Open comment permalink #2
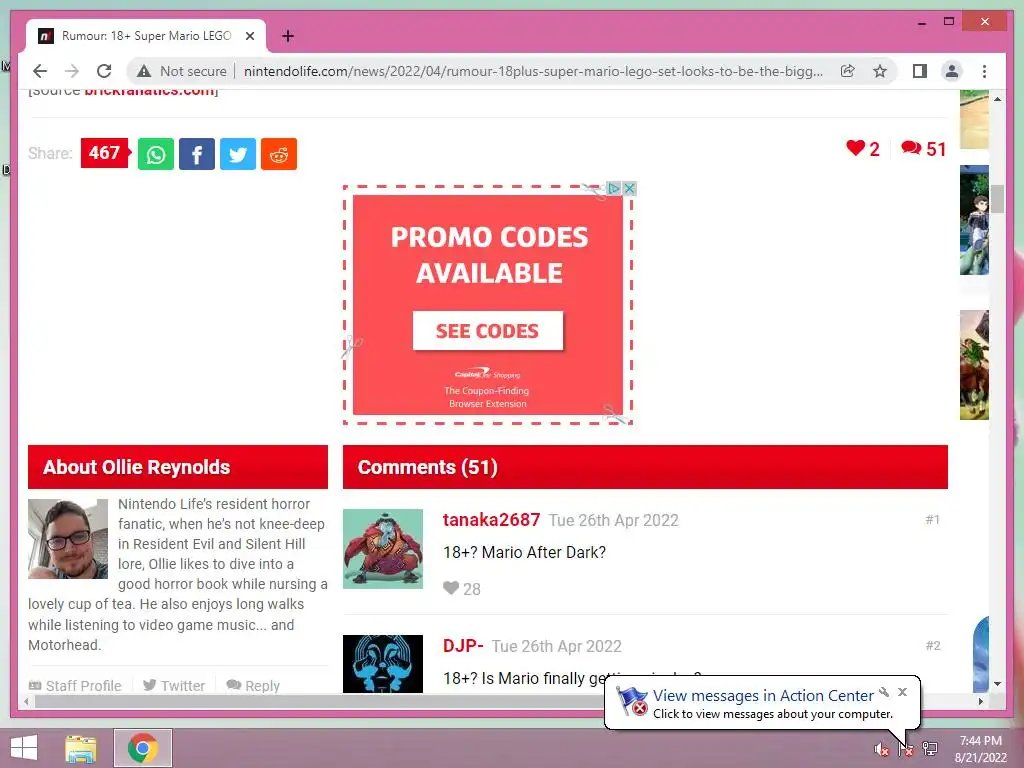This screenshot has width=1024, height=768. click(933, 646)
